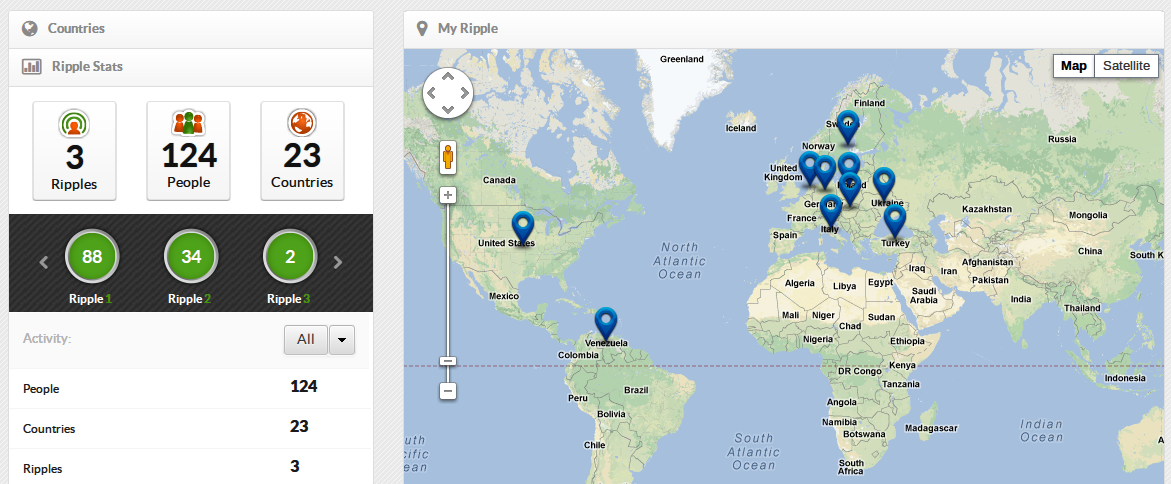Go to previous ripples with left chevron

click(43, 262)
